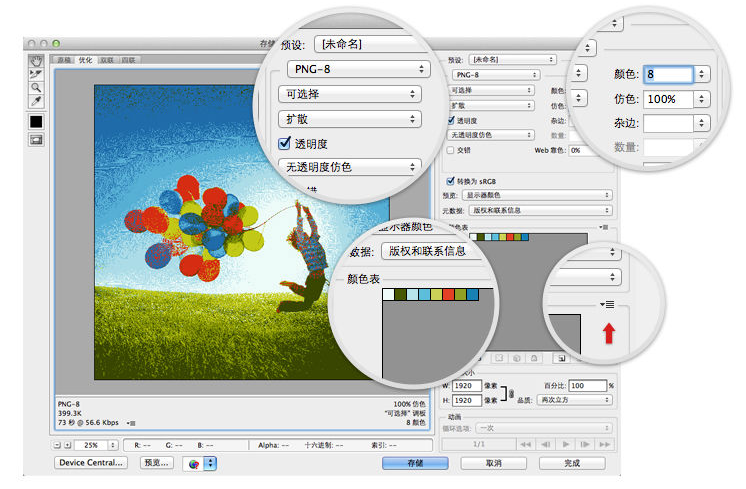746x489 pixels.
Task: Select the Zoom magnifier tool
Action: (x=36, y=88)
